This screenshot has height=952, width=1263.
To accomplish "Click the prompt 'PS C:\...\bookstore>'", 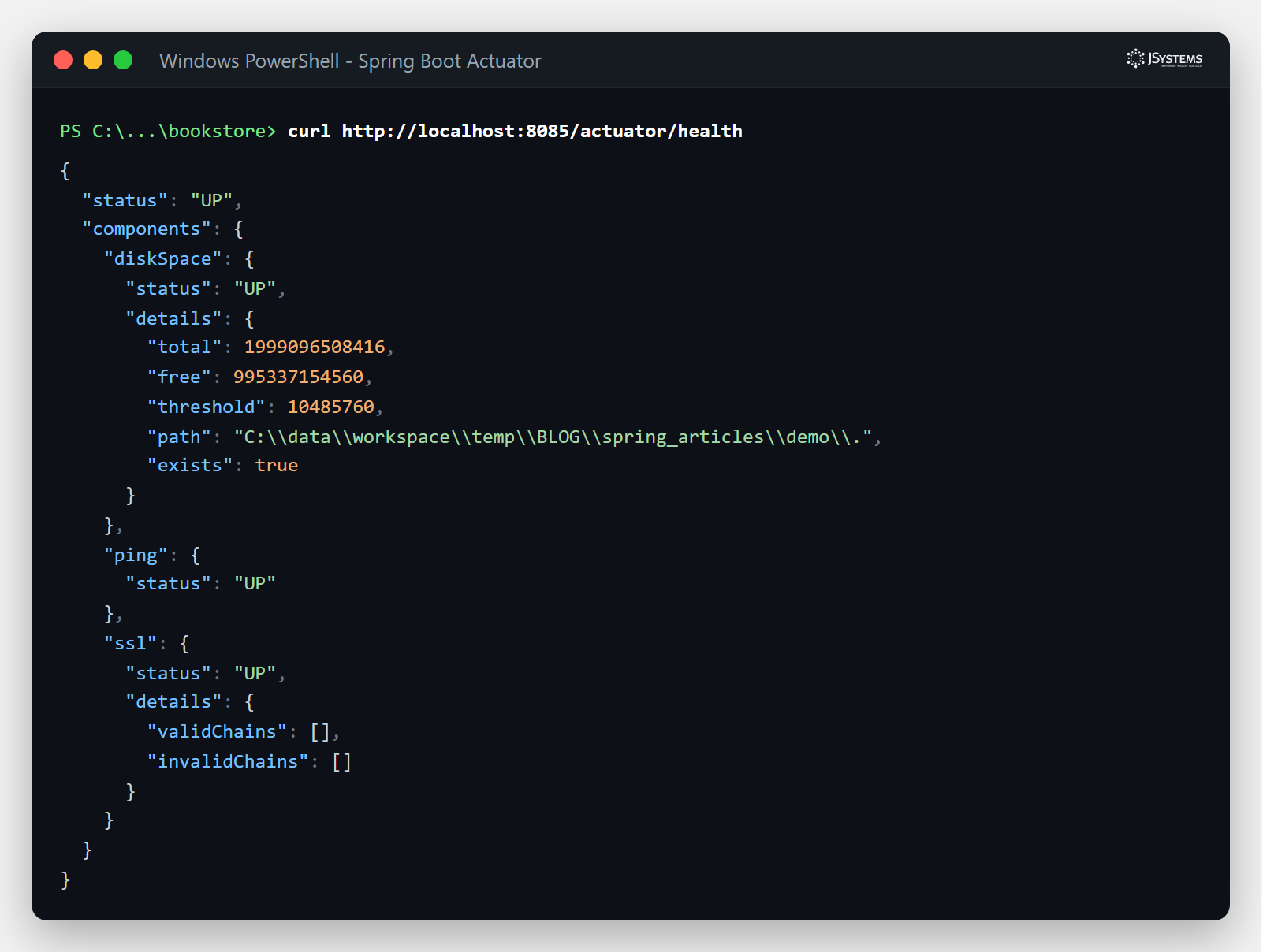I will [x=168, y=131].
